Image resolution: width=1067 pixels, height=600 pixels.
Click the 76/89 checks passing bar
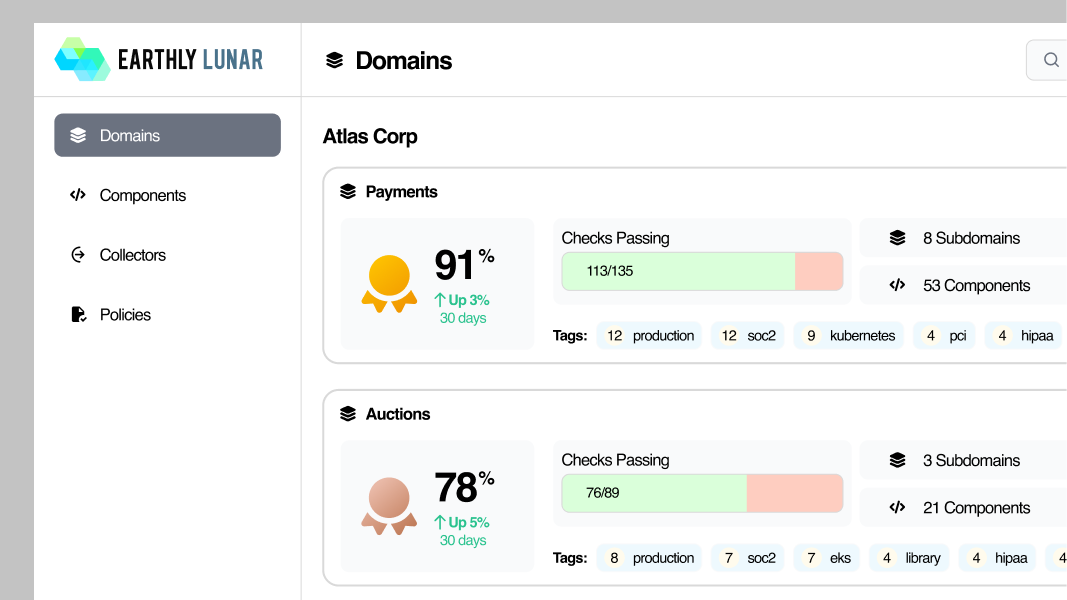pos(702,493)
